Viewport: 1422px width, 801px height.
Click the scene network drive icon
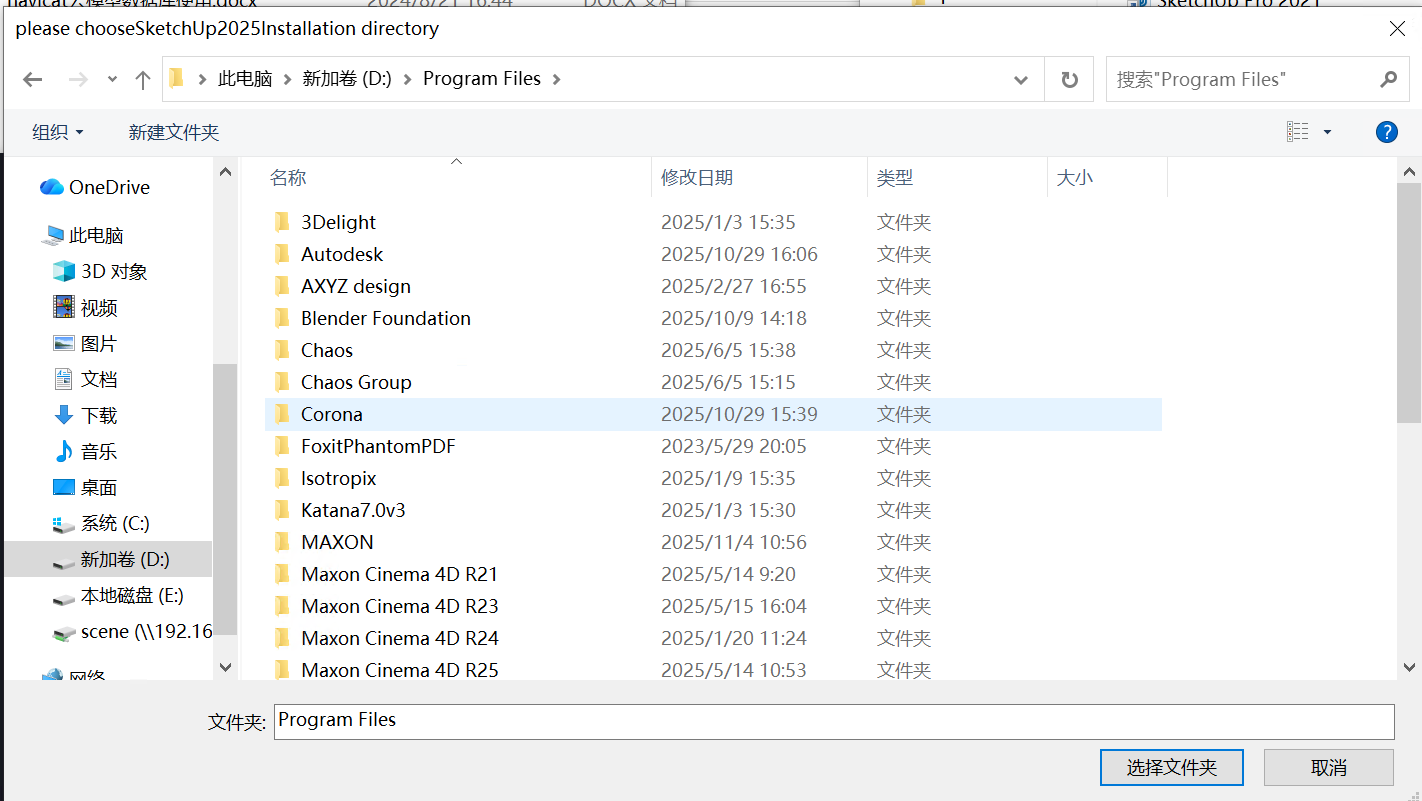point(64,632)
